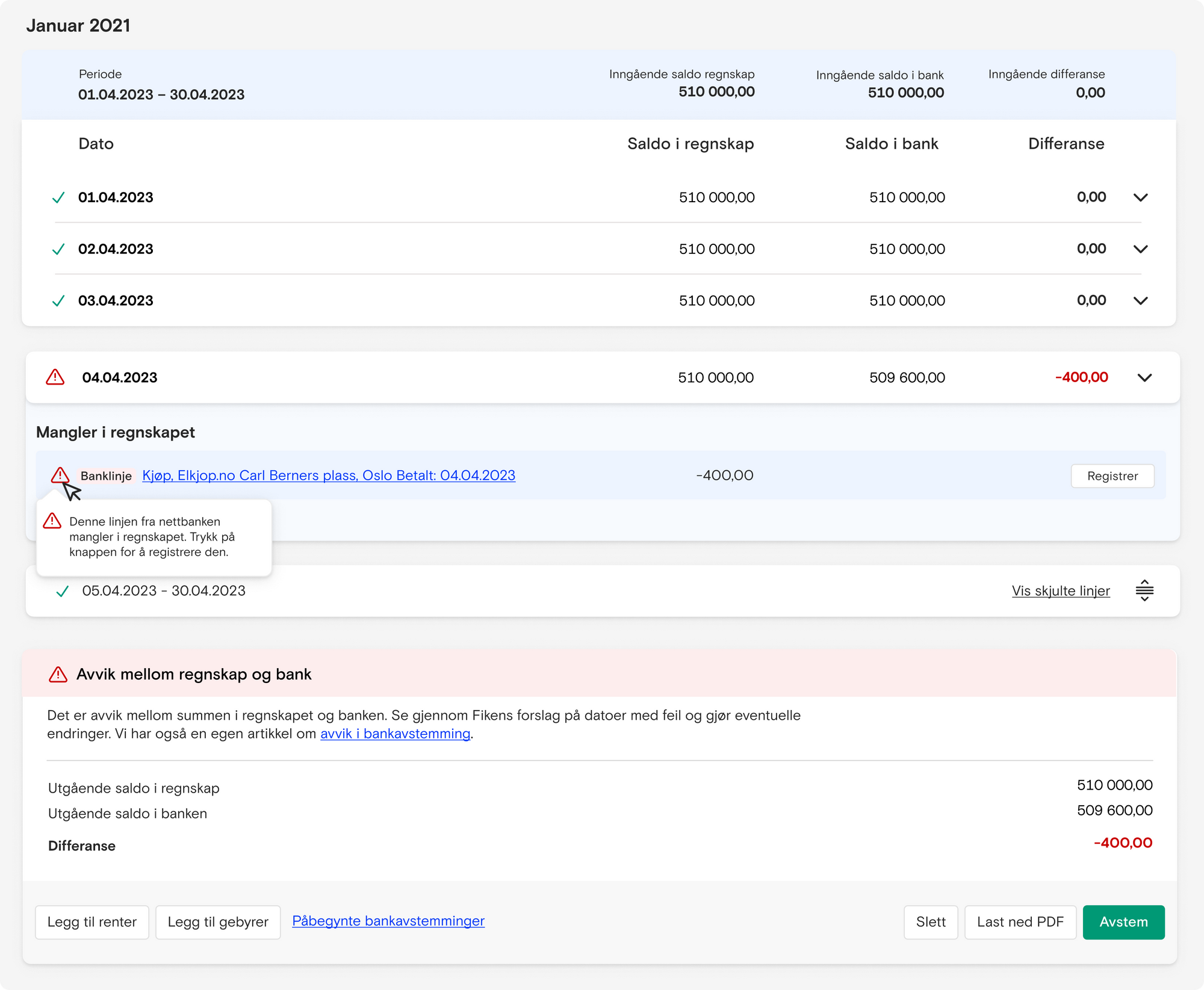This screenshot has width=1204, height=990.
Task: Click the warning icon beside the Banklinje label
Action: 60,475
